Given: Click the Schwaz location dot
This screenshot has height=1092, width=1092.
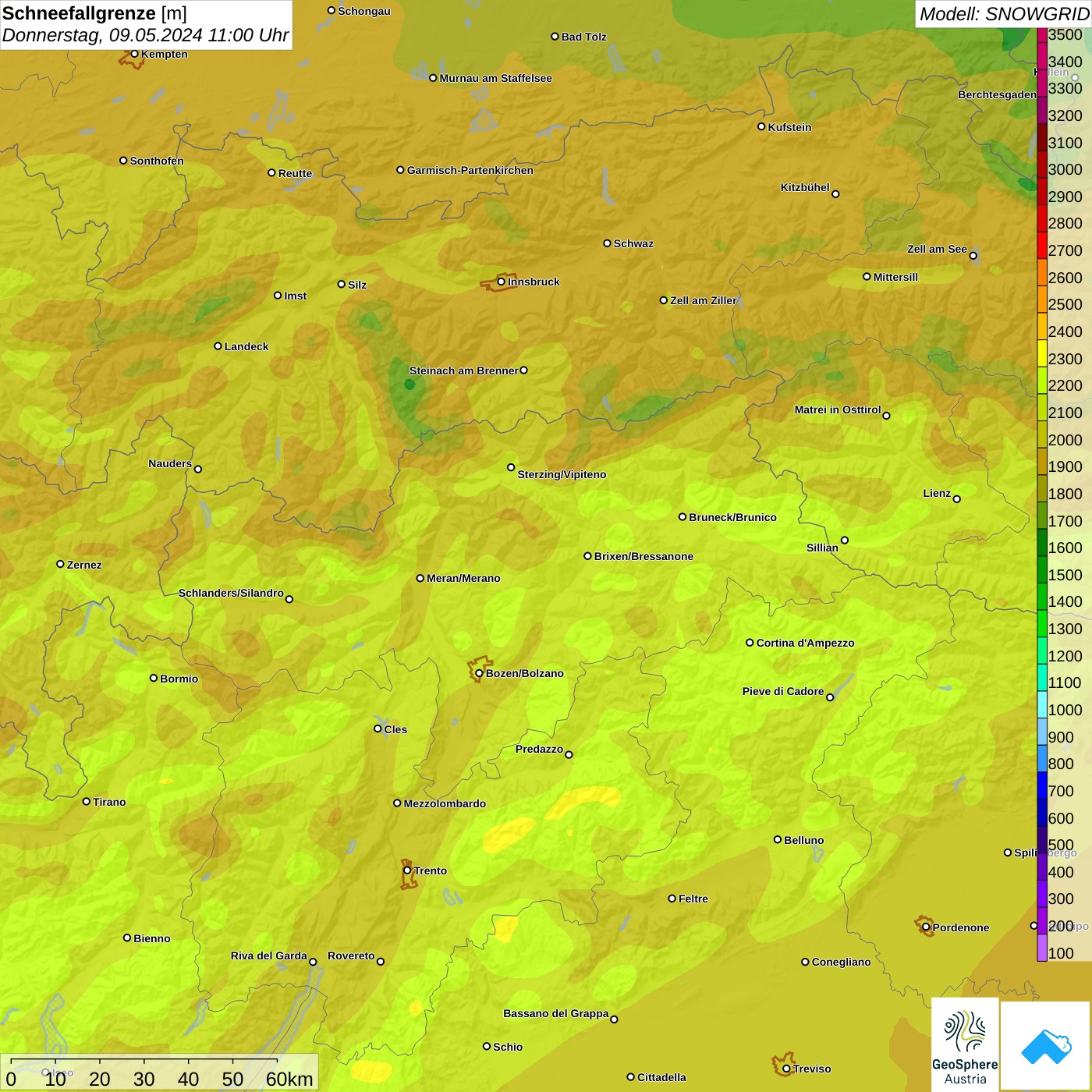Looking at the screenshot, I should pos(607,243).
